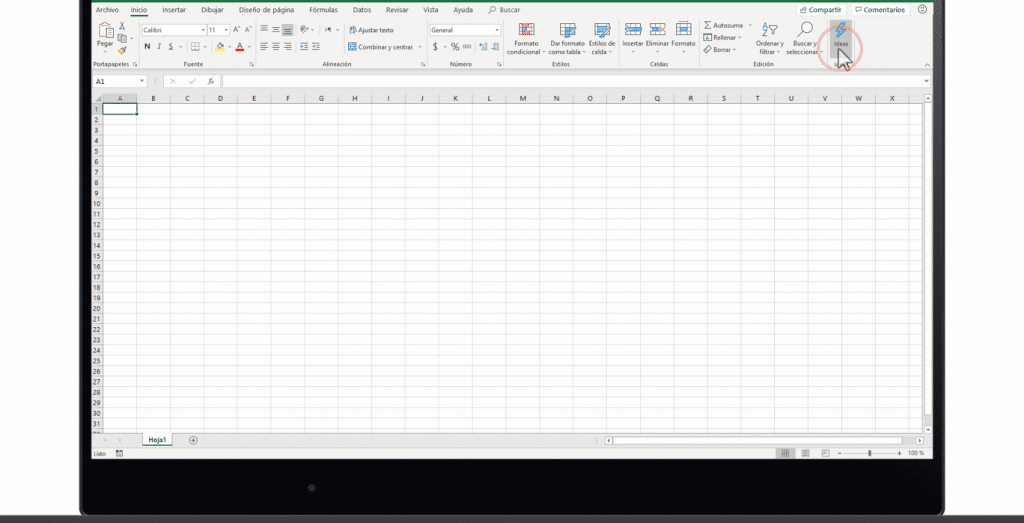Click the macro recording icon in status bar

point(120,452)
